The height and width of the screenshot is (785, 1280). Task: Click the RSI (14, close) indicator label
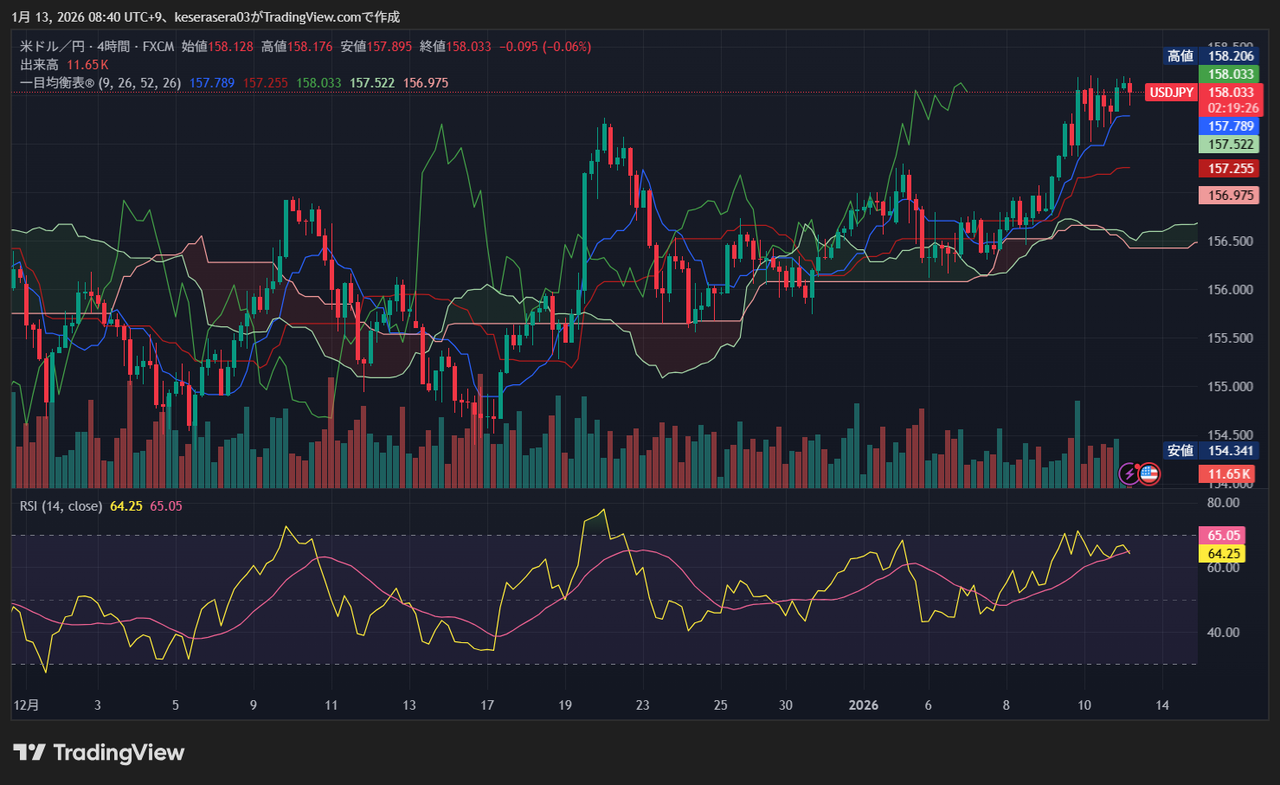pos(61,506)
